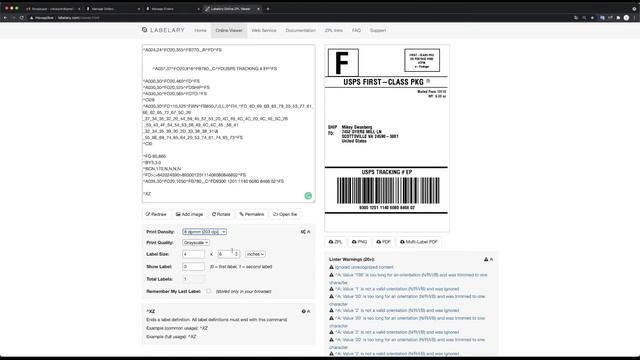Download the label as PDF
The image size is (640, 360).
click(x=383, y=242)
